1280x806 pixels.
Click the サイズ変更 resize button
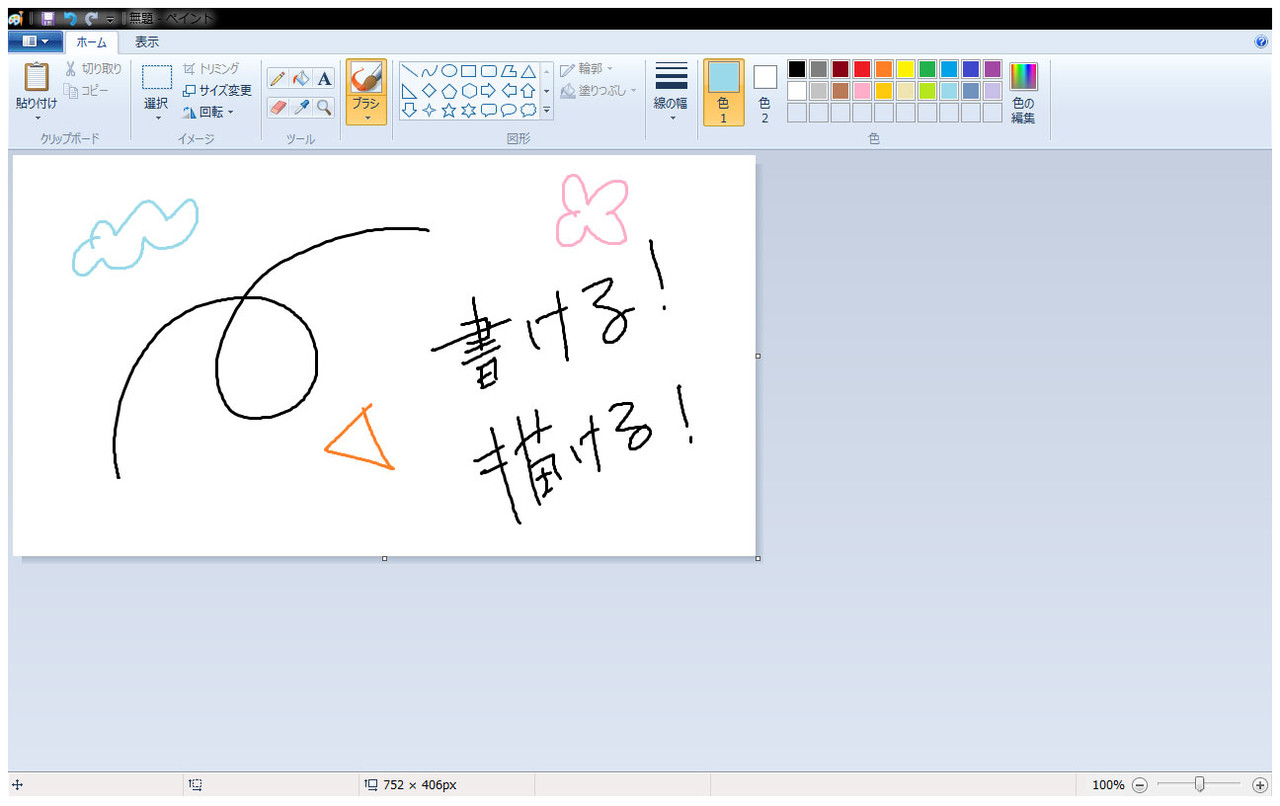click(x=217, y=90)
